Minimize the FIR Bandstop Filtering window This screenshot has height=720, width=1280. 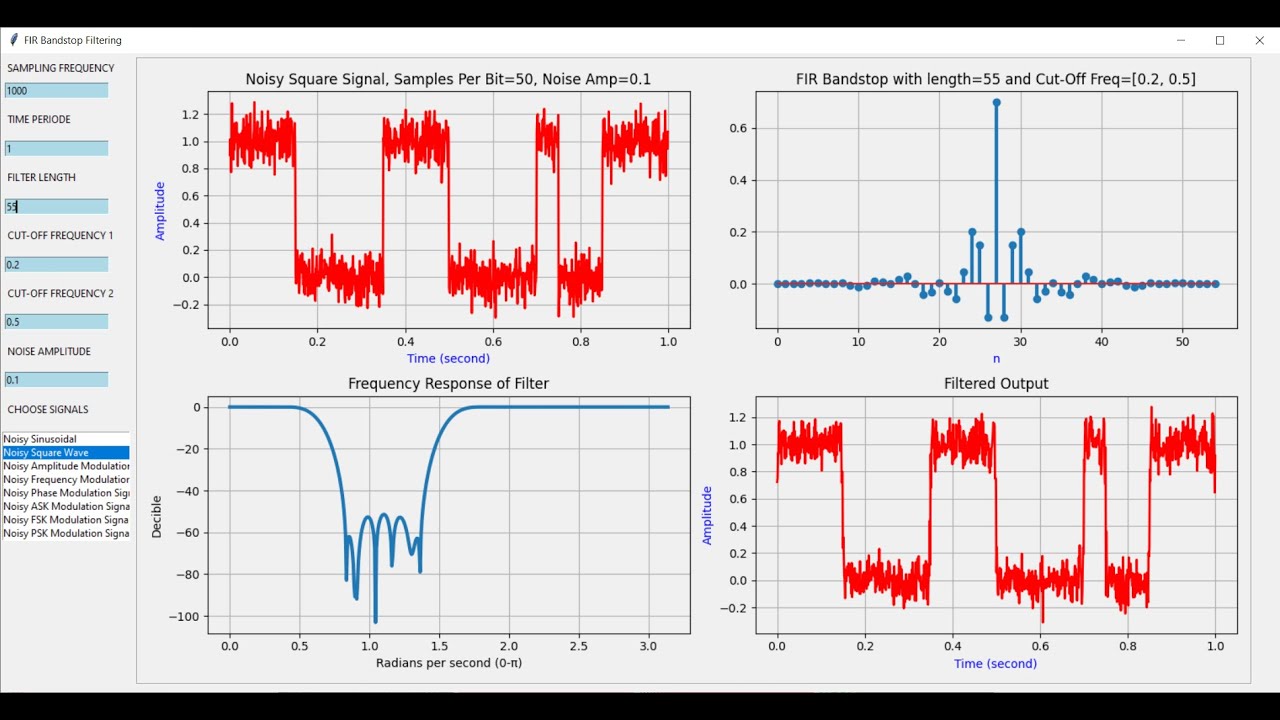[1181, 40]
